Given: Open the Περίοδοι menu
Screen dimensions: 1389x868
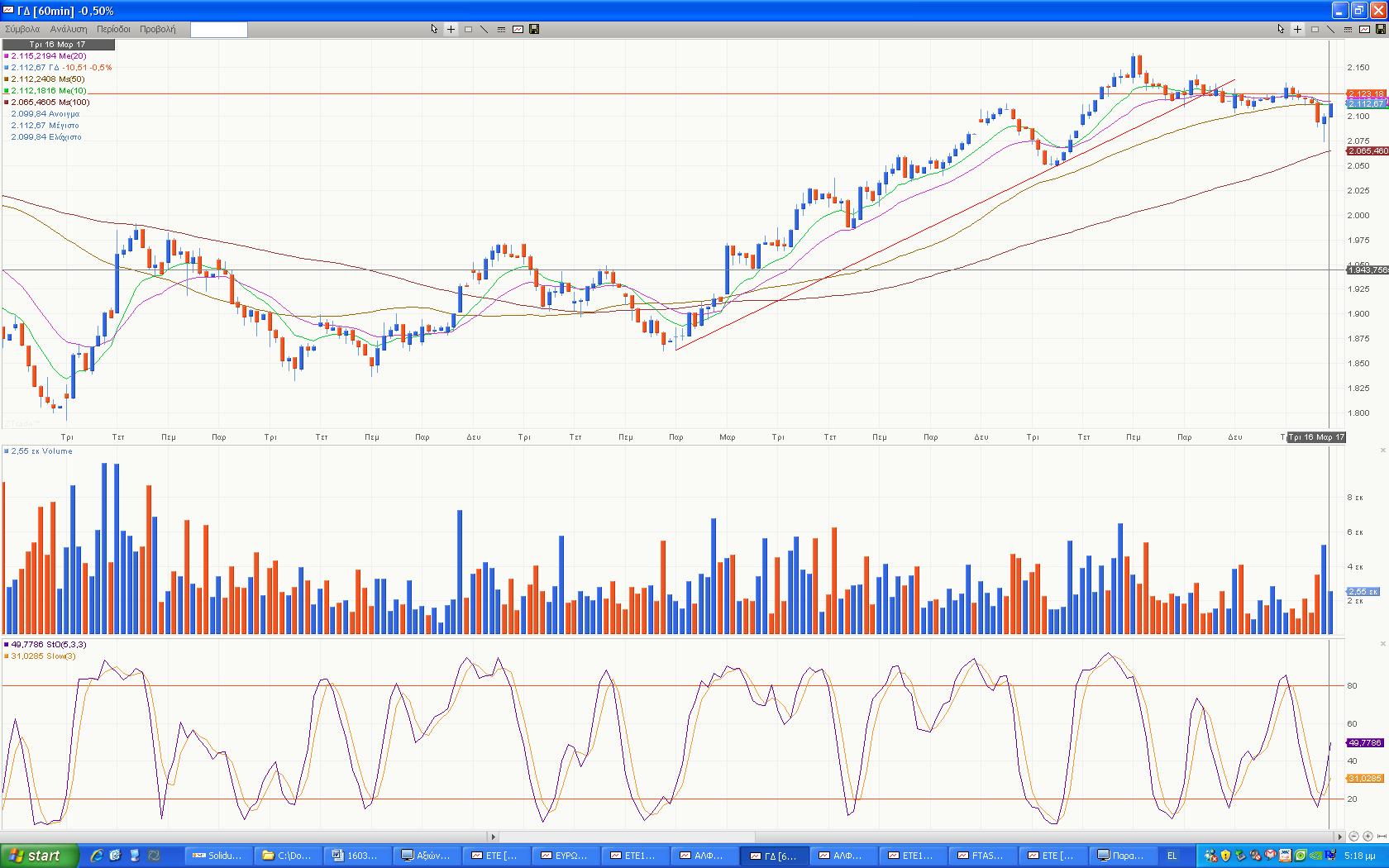Looking at the screenshot, I should tap(113, 29).
